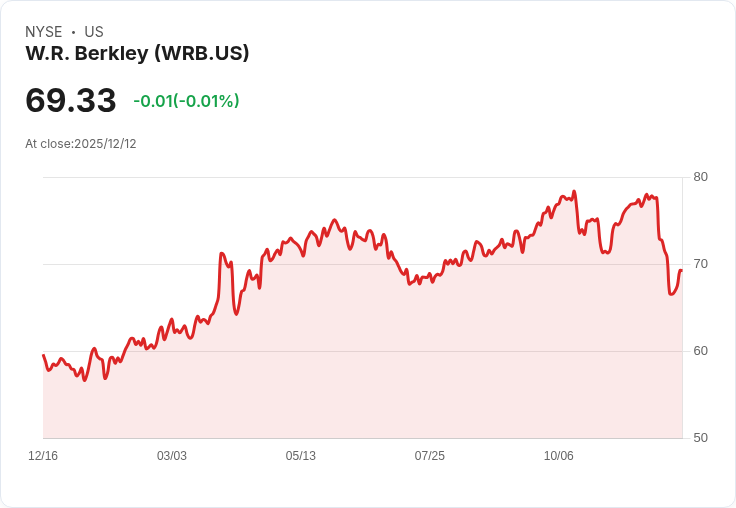
Task: Open the W.R. Berkley (WRB.US) title
Action: coord(137,53)
